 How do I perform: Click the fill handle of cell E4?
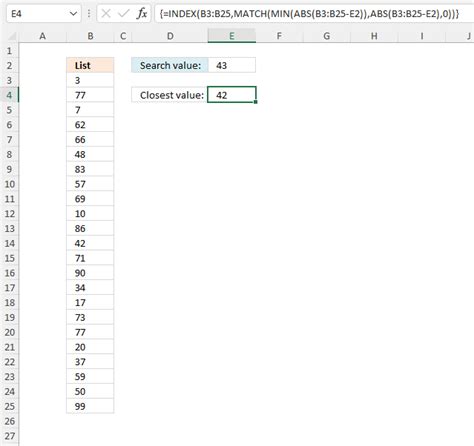click(256, 102)
